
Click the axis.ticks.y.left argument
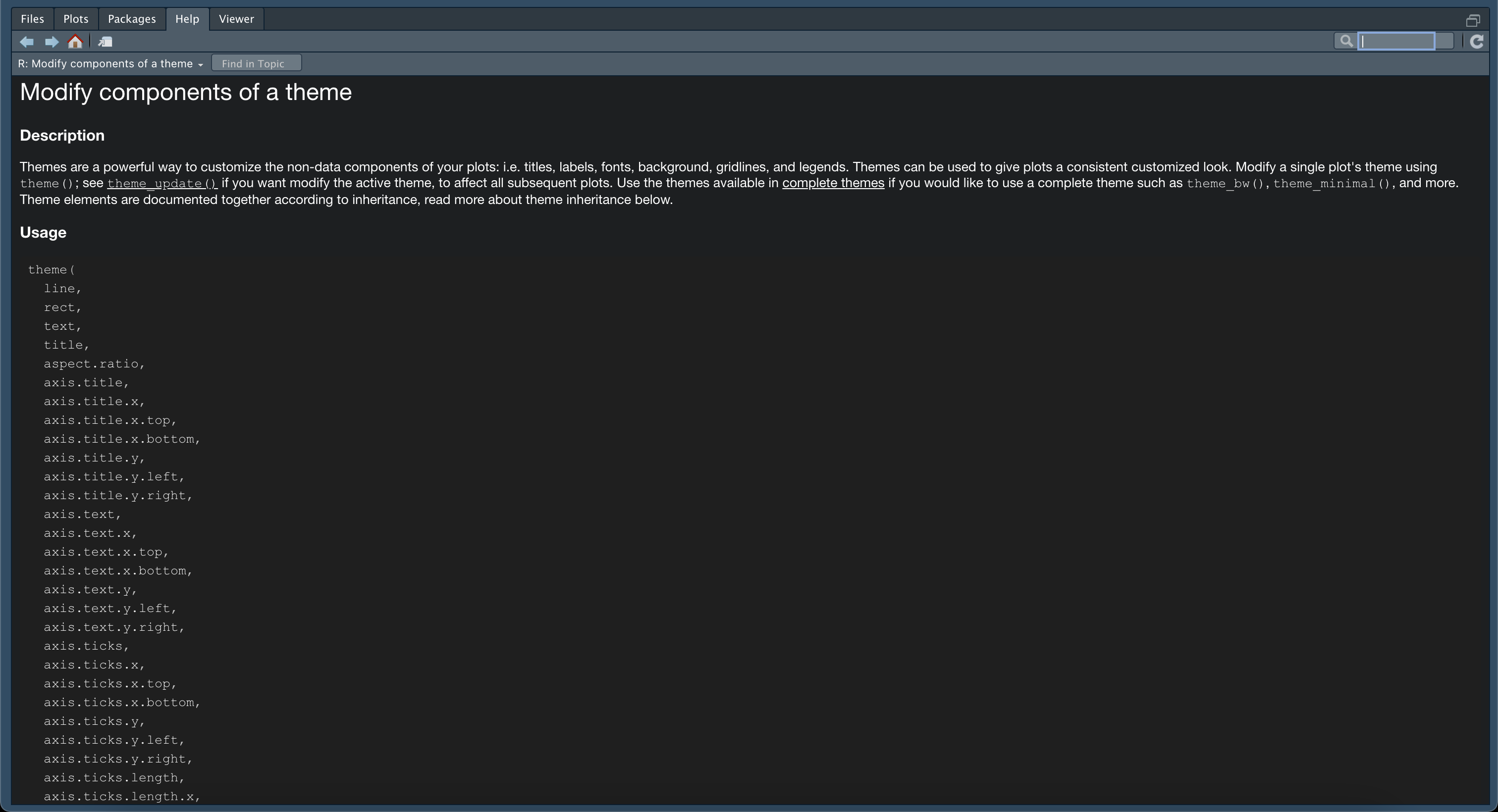(114, 741)
